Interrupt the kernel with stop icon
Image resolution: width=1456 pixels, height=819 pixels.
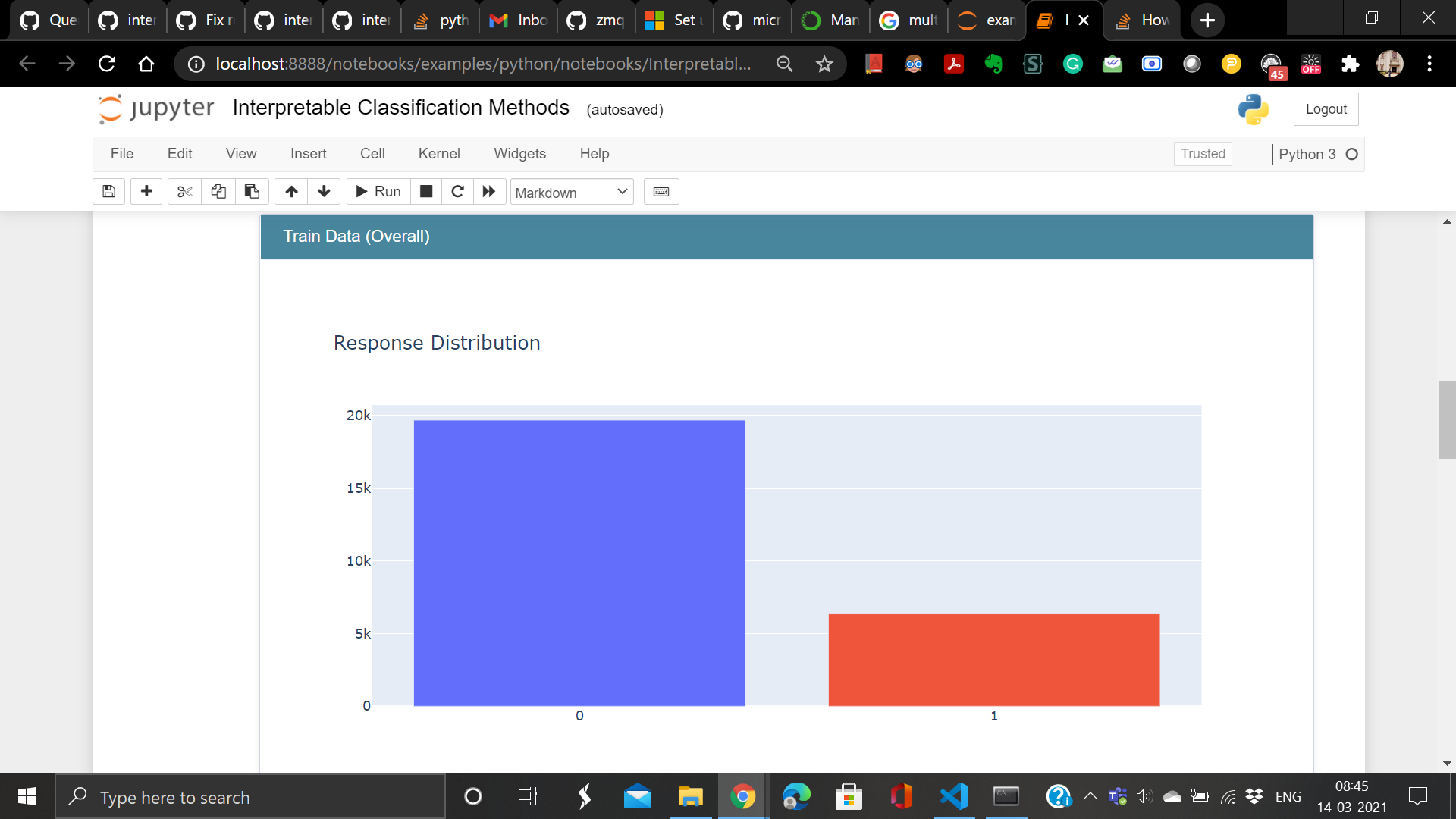[426, 192]
